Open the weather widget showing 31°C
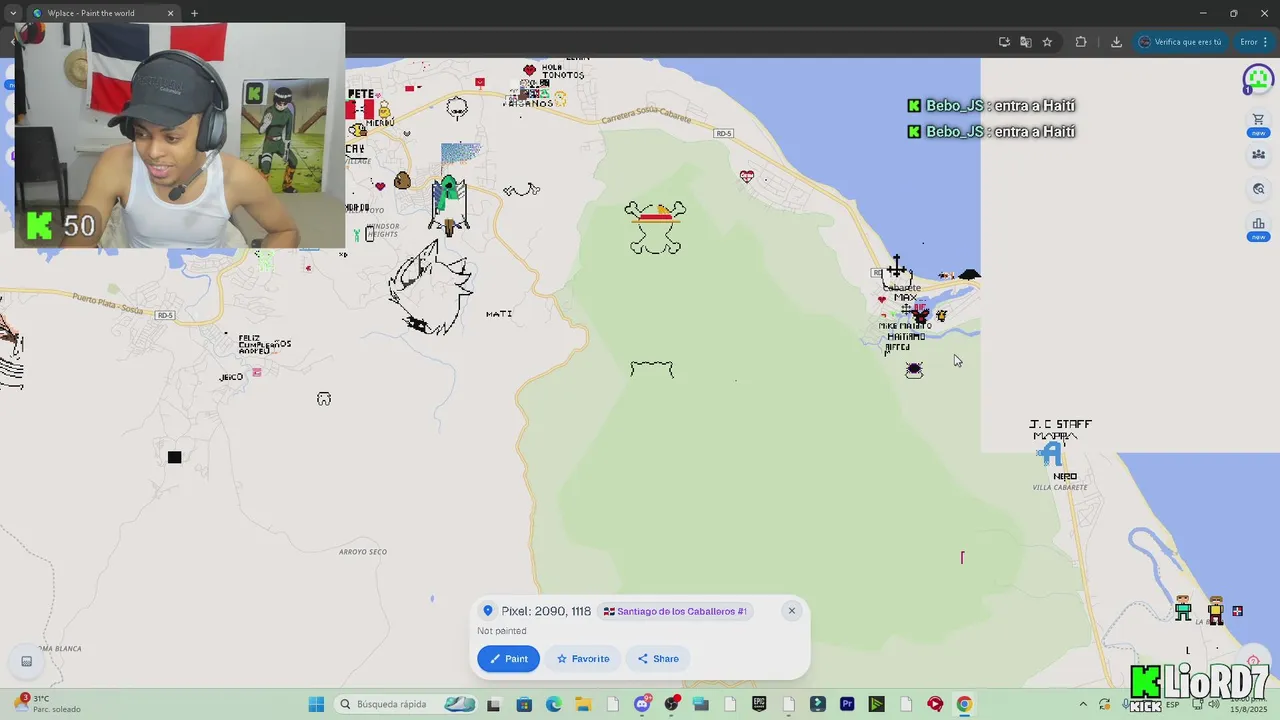This screenshot has width=1280, height=720. (x=48, y=704)
